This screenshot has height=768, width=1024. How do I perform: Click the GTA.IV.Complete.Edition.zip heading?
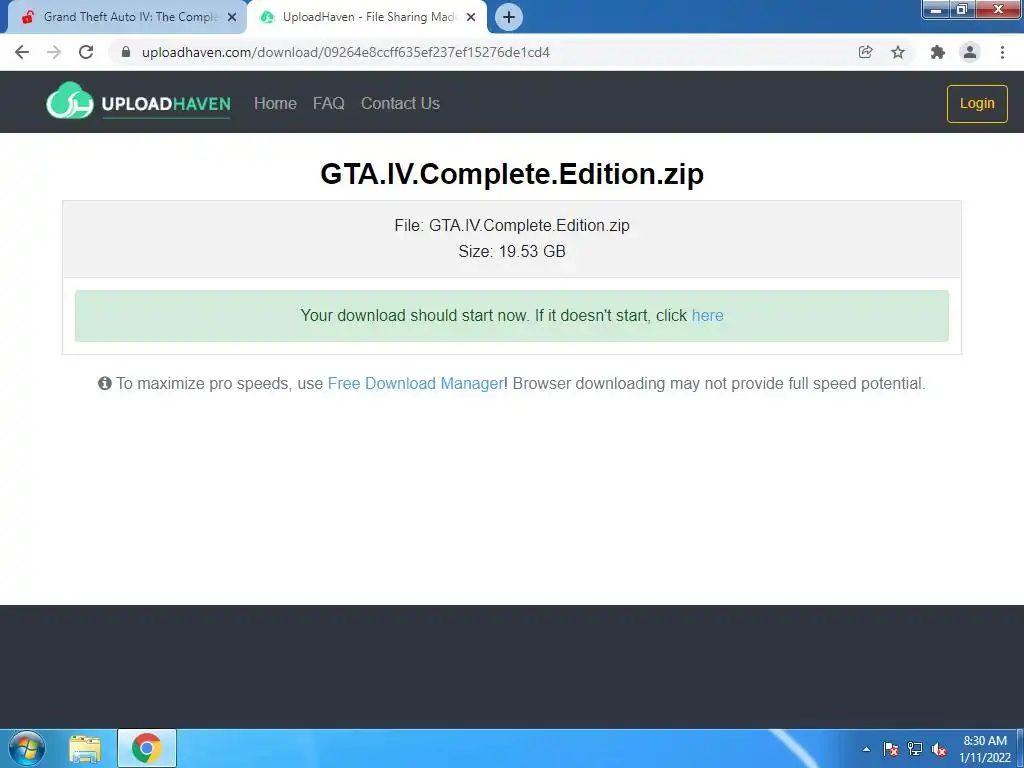[512, 174]
